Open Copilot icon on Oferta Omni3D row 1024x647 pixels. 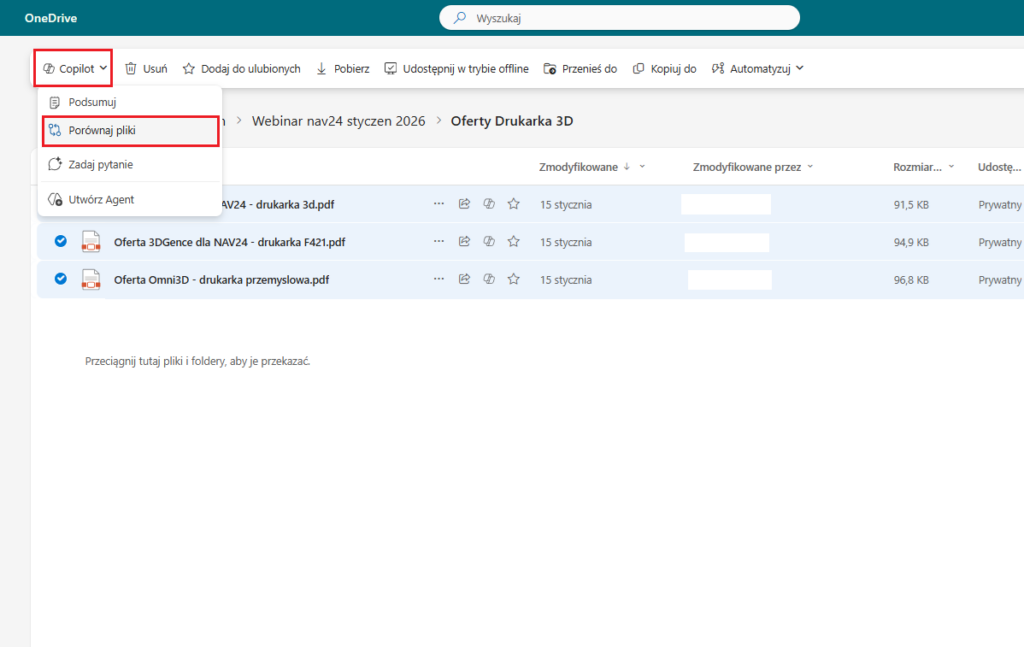(489, 280)
